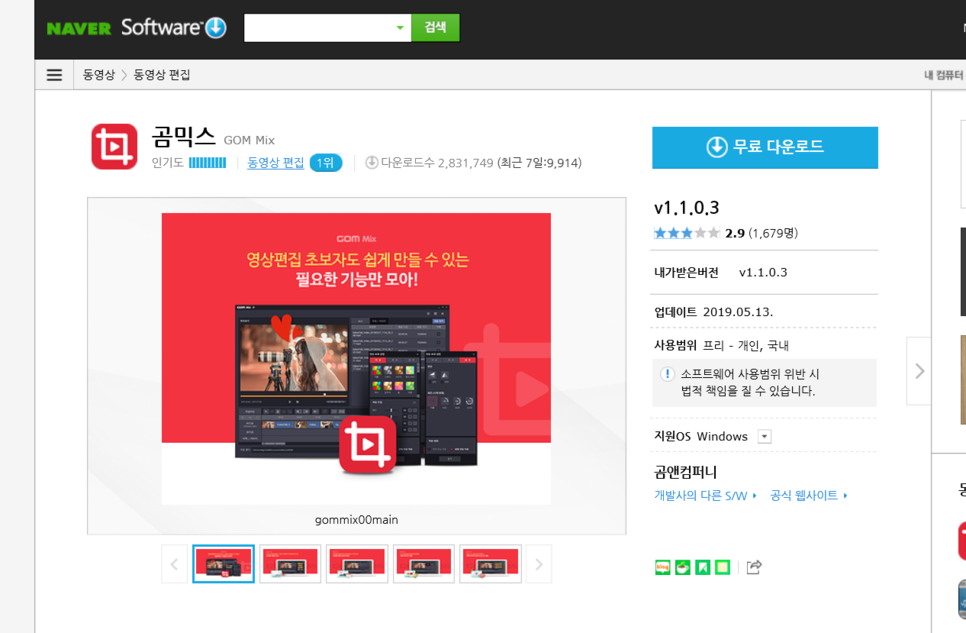966x633 pixels.
Task: Share to Naver Blog icon
Action: click(662, 567)
